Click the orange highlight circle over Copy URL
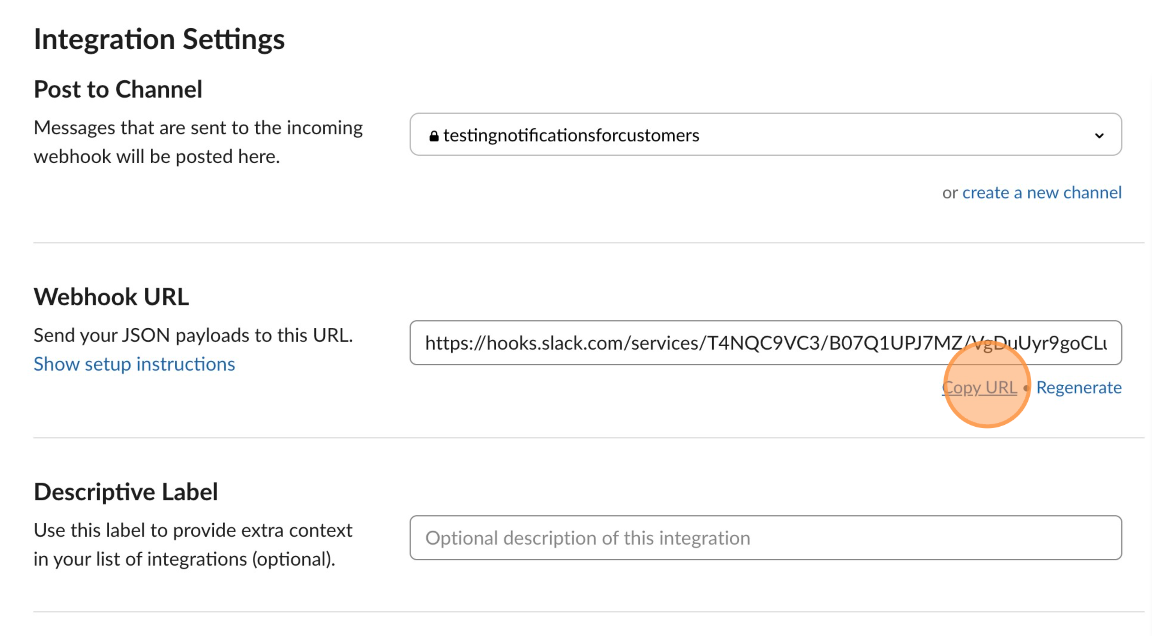The height and width of the screenshot is (636, 1152). pyautogui.click(x=987, y=384)
